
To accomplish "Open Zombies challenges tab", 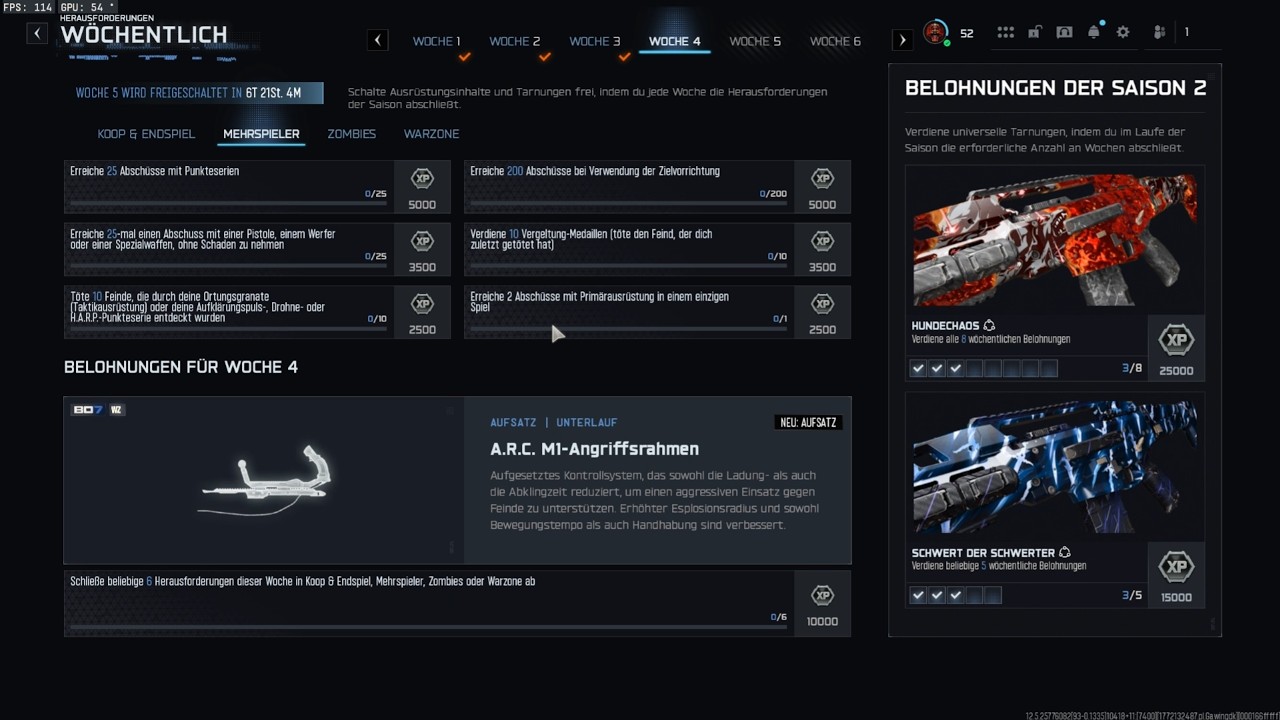I will (352, 134).
